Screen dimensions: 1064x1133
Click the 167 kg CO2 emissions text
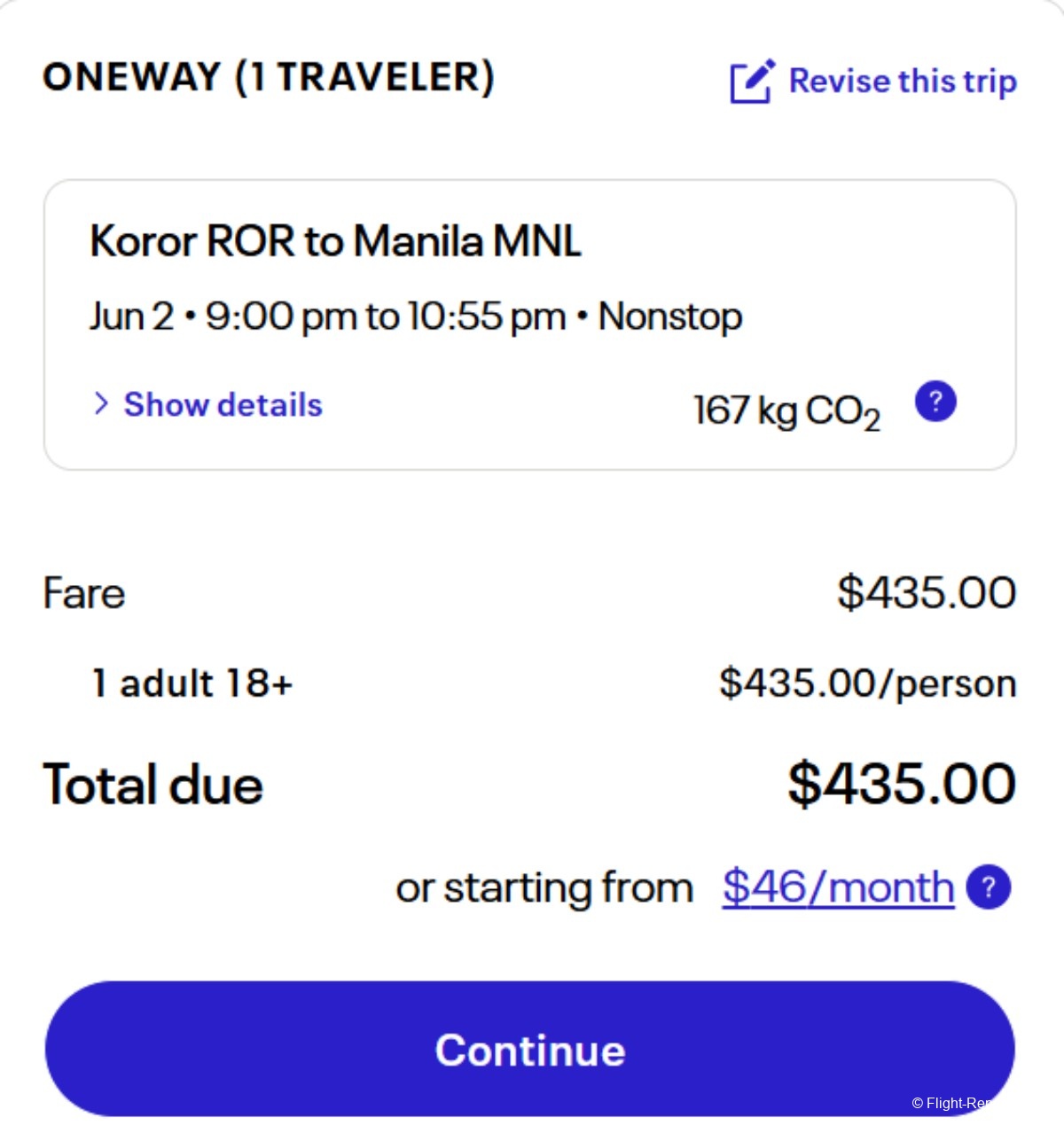coord(787,411)
